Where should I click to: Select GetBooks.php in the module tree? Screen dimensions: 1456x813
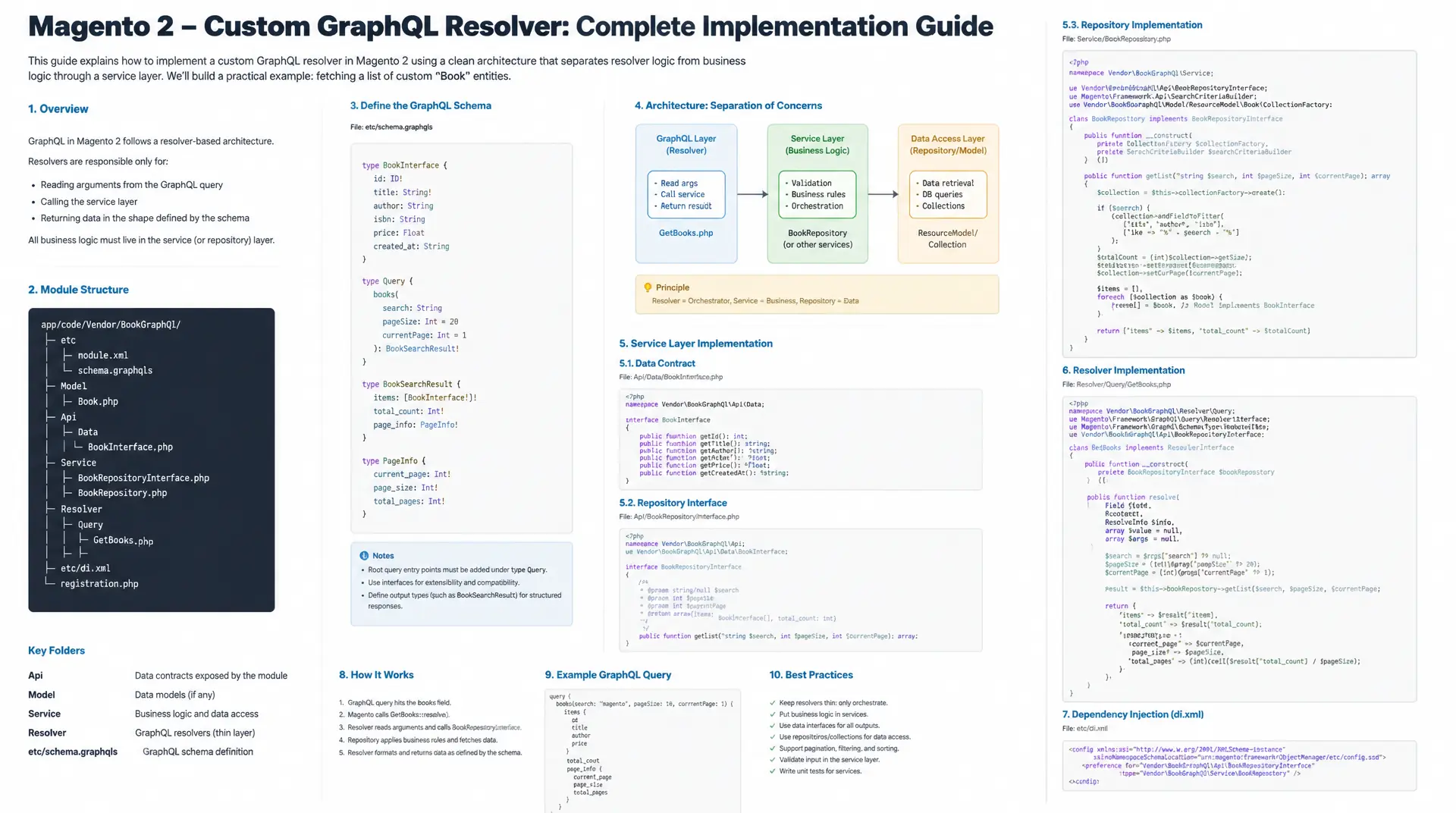123,541
